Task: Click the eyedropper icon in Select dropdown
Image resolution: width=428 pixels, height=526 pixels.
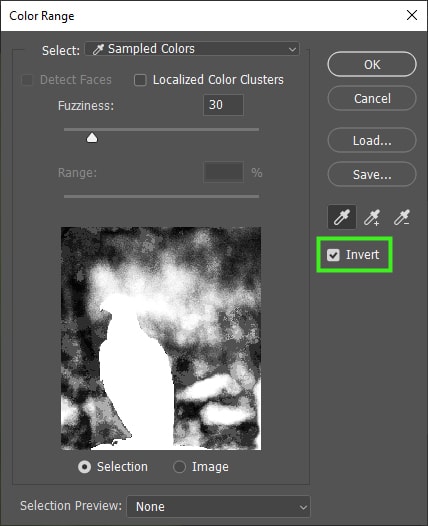Action: pos(98,49)
